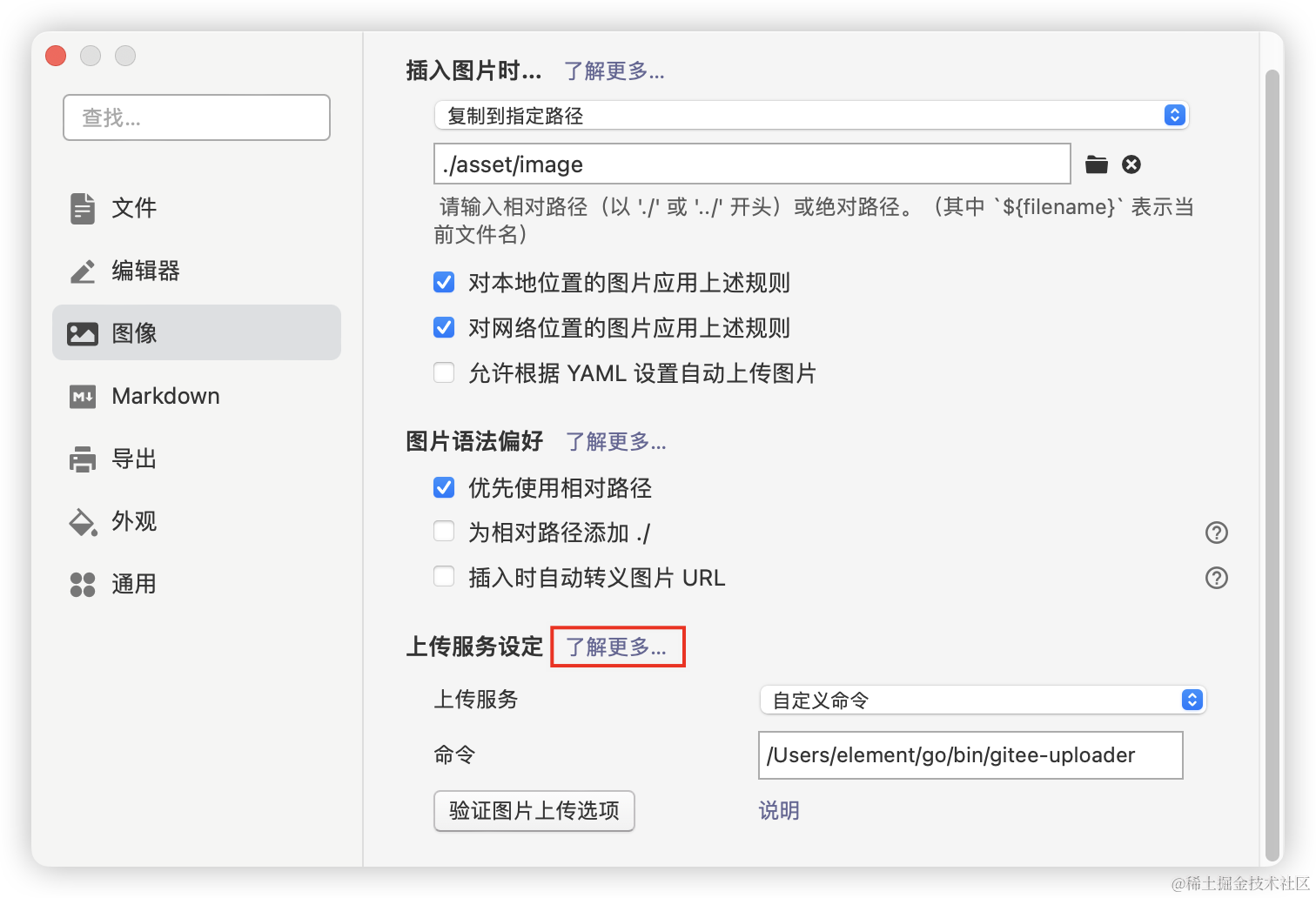Click 了解更多 next to 上传服务设定
1316x898 pixels.
[616, 647]
